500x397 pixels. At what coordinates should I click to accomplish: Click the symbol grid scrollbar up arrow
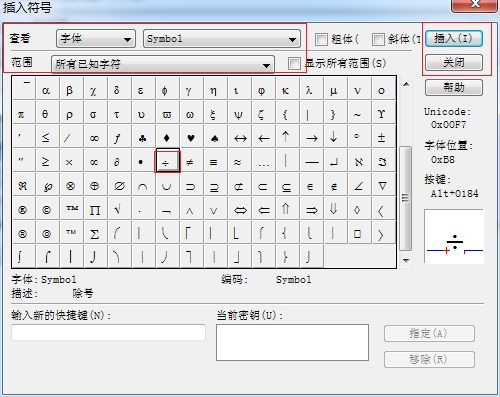tap(406, 84)
